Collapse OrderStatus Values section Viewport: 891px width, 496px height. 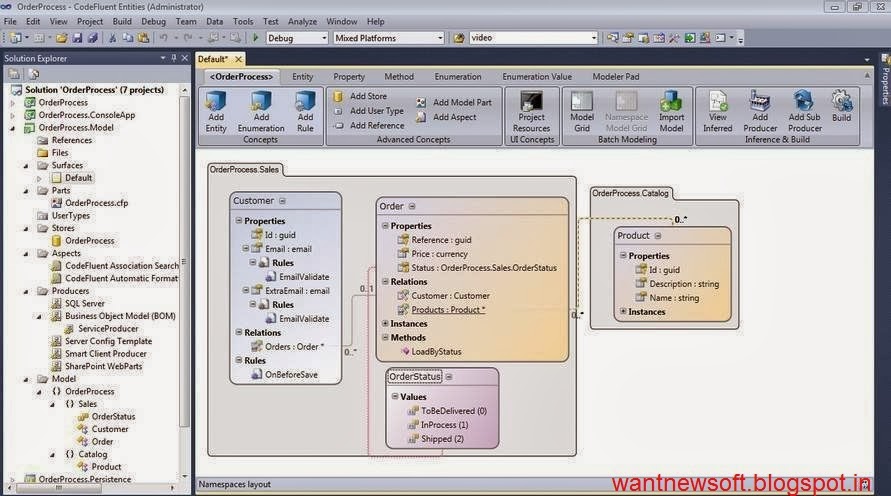click(395, 397)
